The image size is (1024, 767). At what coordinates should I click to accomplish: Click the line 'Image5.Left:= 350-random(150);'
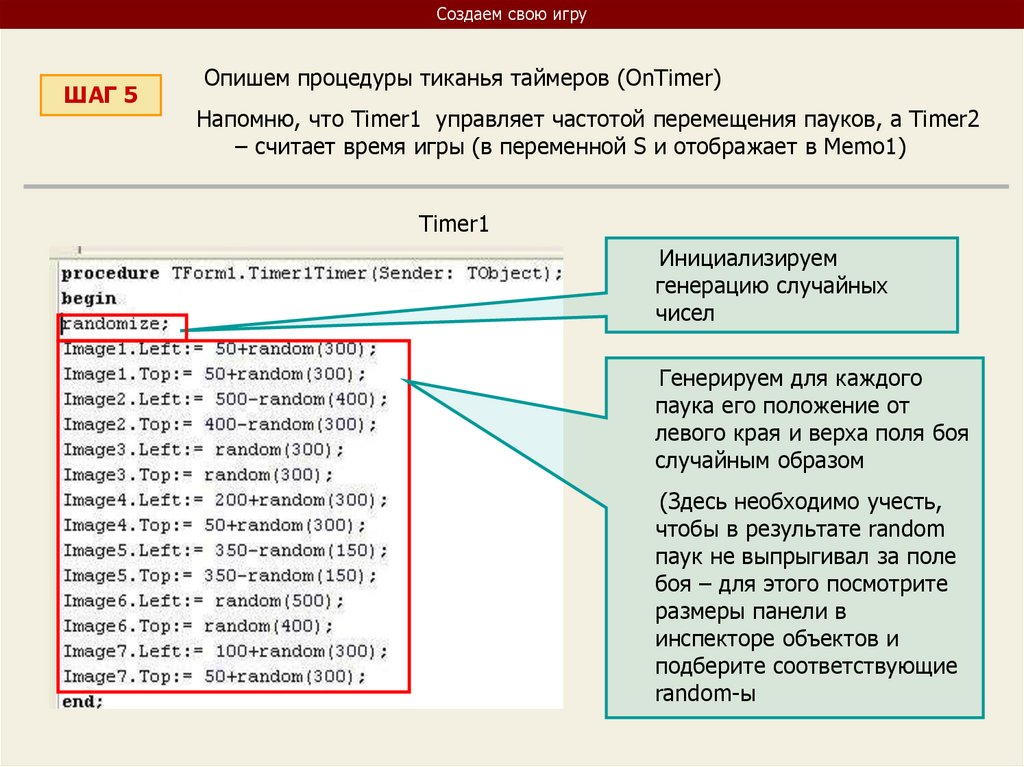point(225,551)
